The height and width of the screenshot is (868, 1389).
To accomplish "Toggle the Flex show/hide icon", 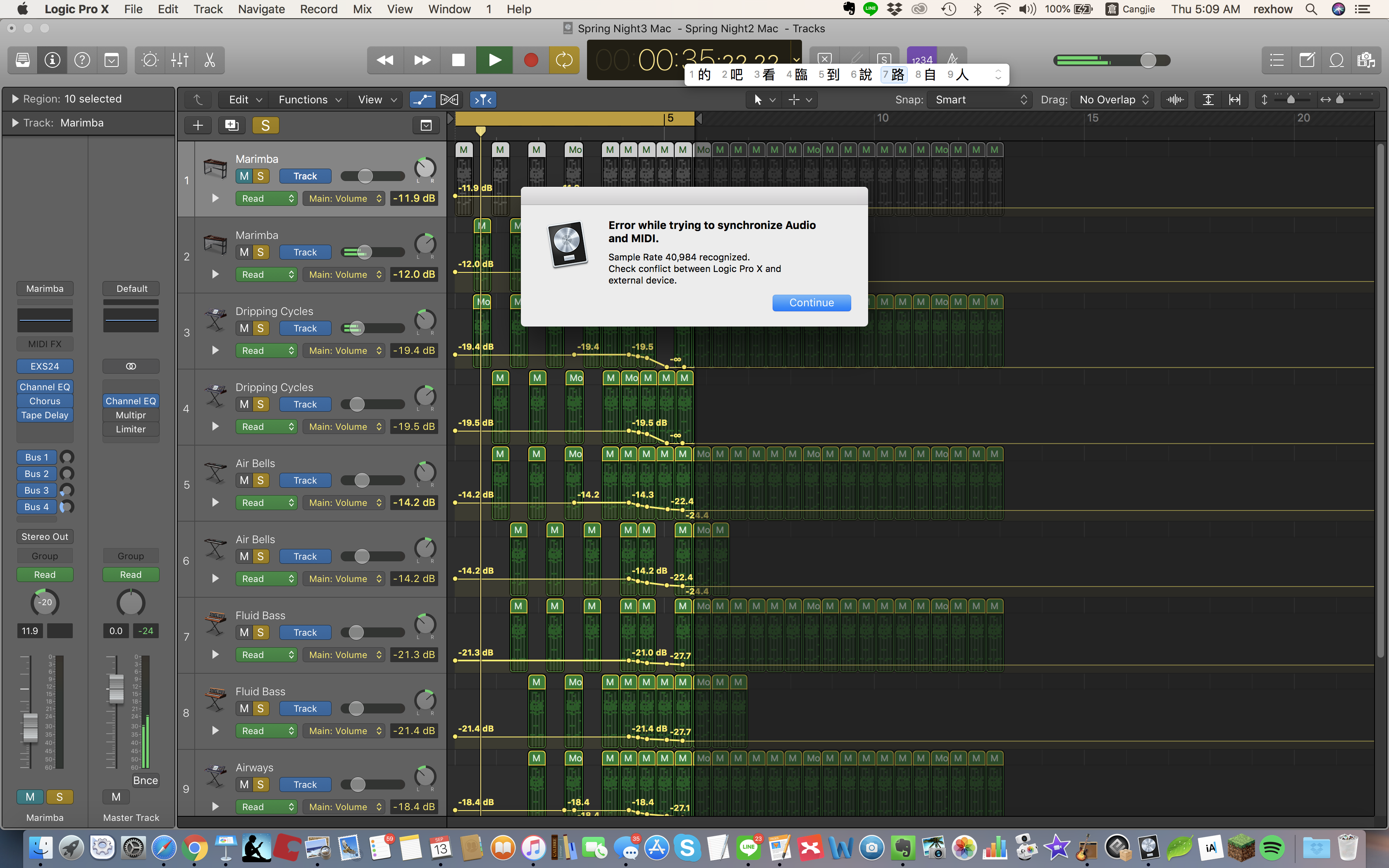I will pyautogui.click(x=449, y=100).
